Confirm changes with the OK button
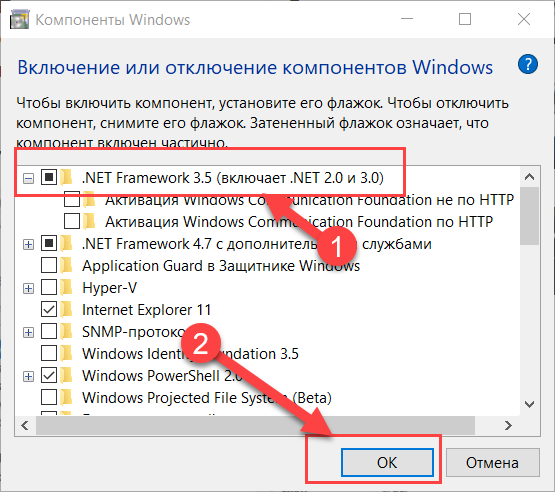555x492 pixels. (x=387, y=462)
